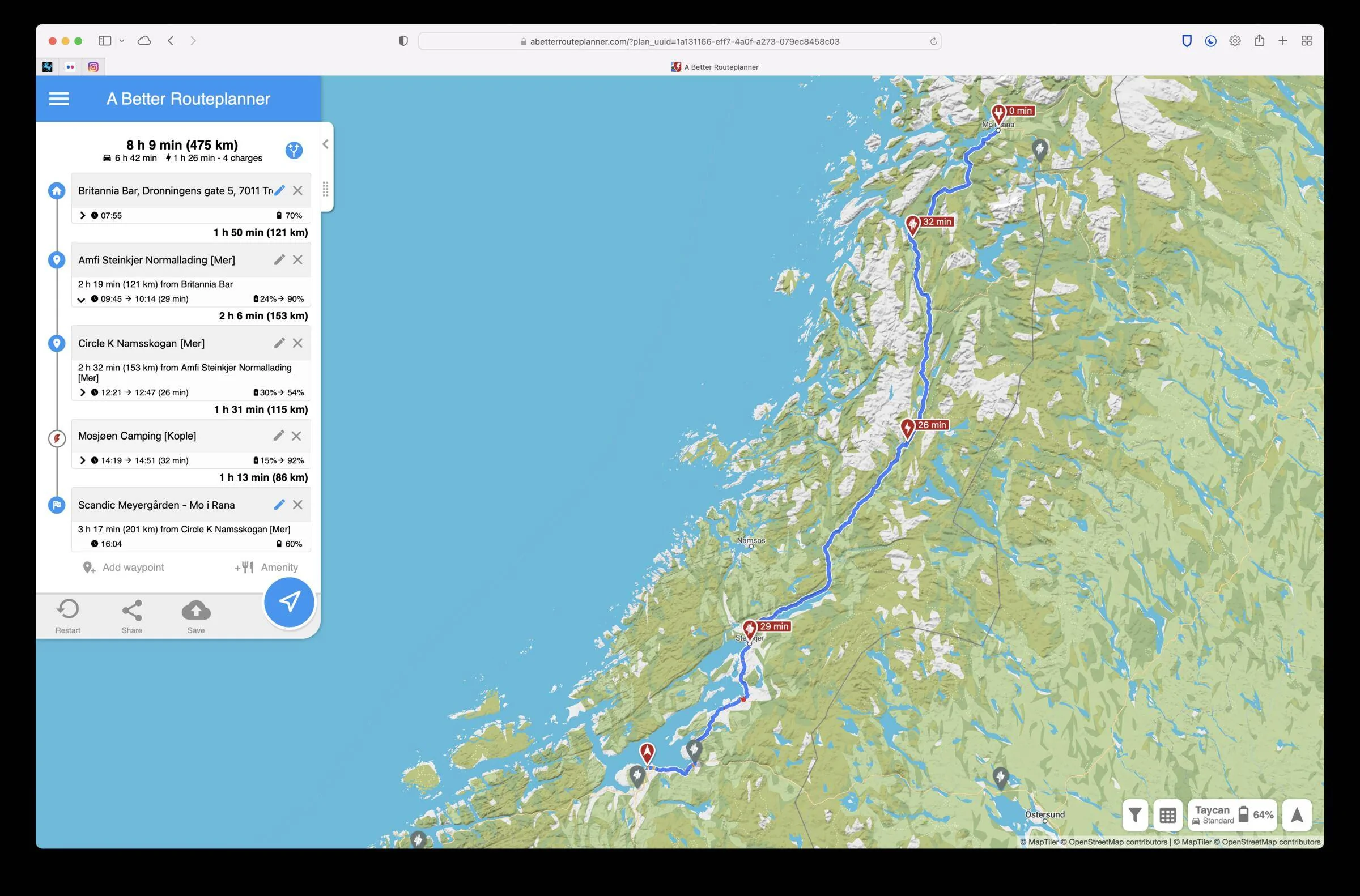1360x896 pixels.
Task: Collapse Amfi Steinkjer 09:45 charge details
Action: coord(81,300)
